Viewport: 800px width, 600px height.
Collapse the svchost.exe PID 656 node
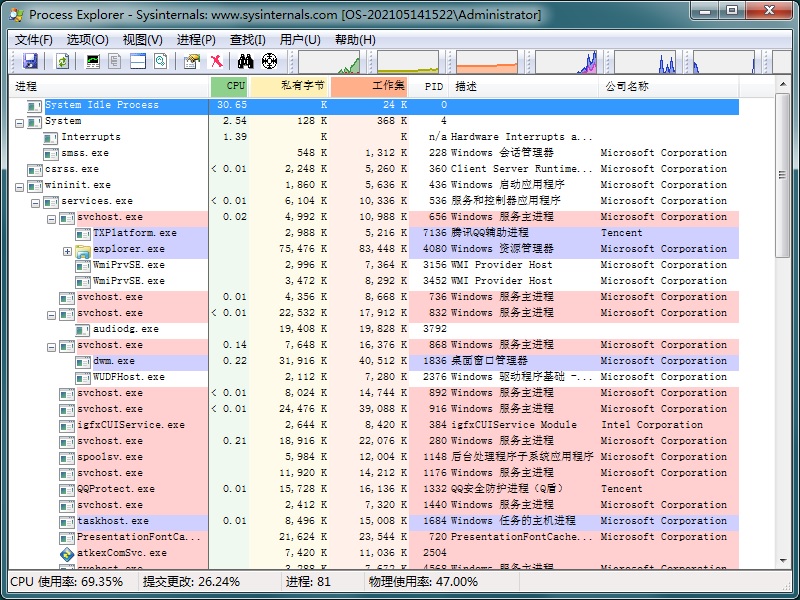coord(51,219)
